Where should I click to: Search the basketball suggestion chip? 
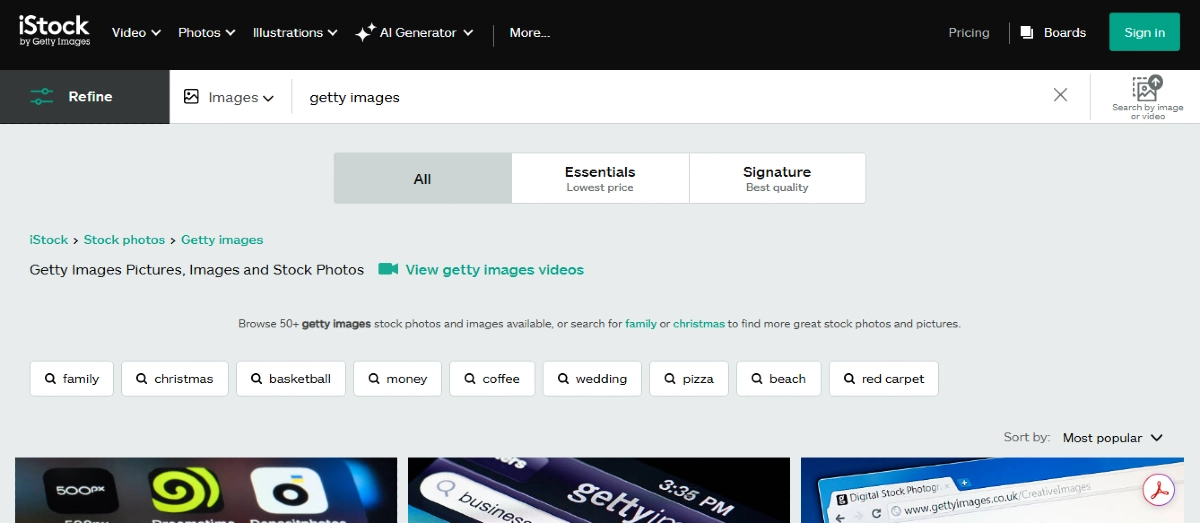coord(291,379)
